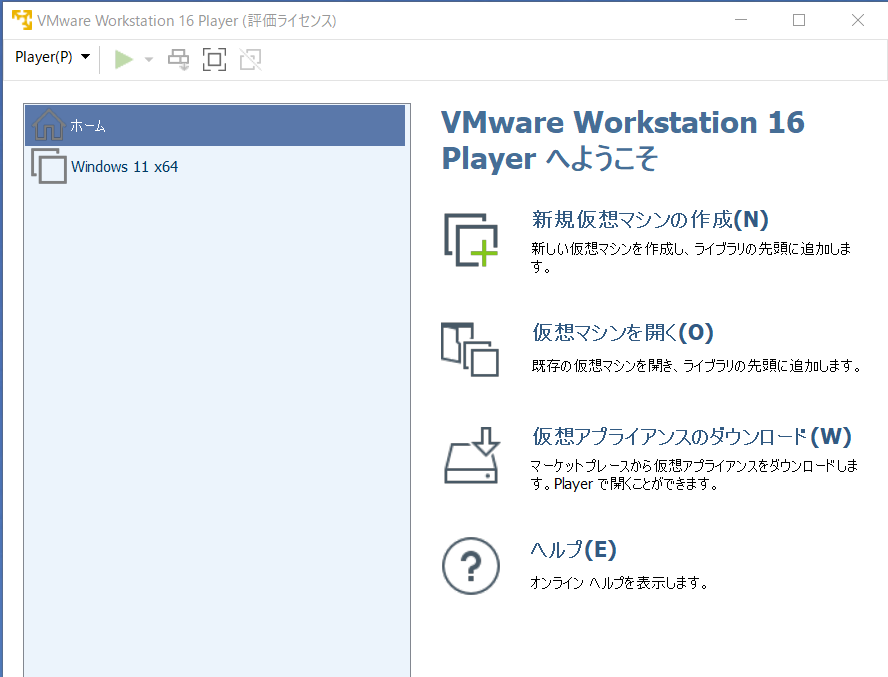888x677 pixels.
Task: Select Windows 11 x64 virtual machine
Action: pos(215,167)
